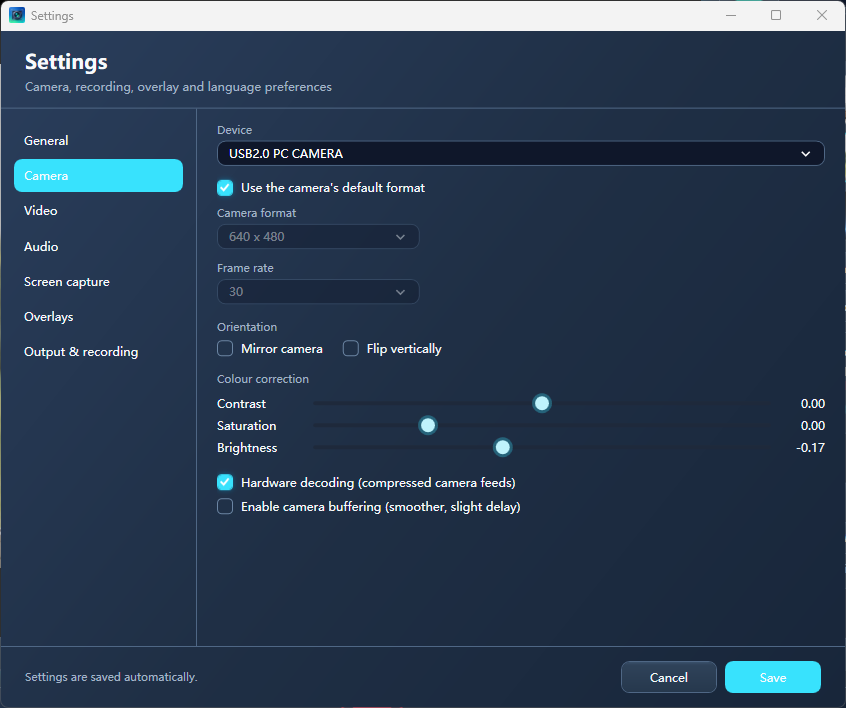Disable Hardware decoding checkbox
The width and height of the screenshot is (846, 708).
[x=225, y=482]
